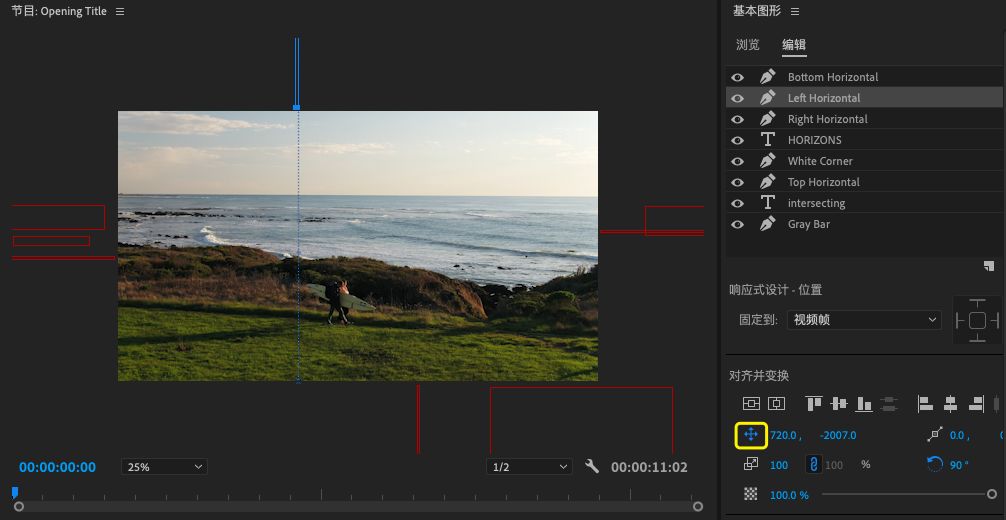
Task: Click the pen icon of Right Horizontal
Action: tap(767, 119)
